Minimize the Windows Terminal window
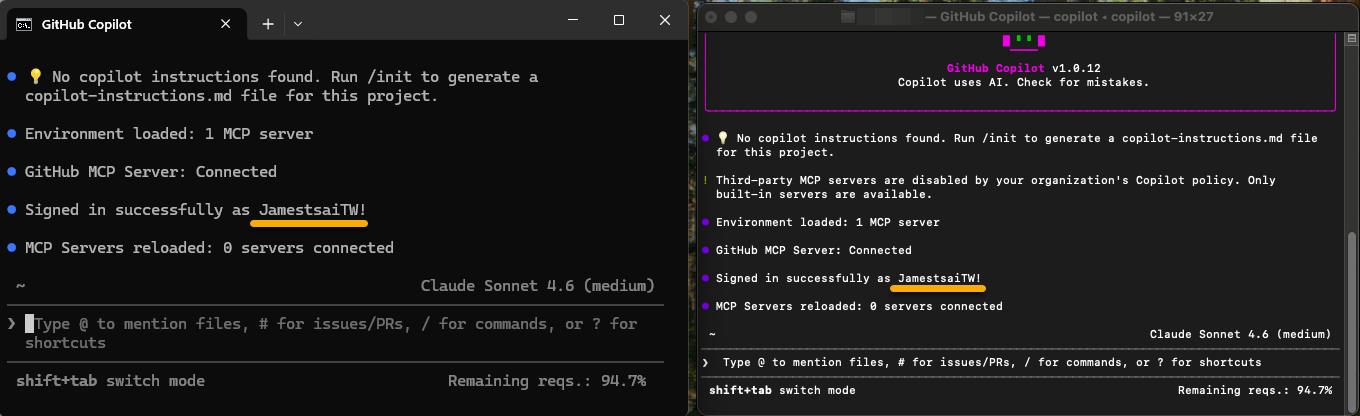Screen dimensions: 1360x416 pyautogui.click(x=573, y=20)
